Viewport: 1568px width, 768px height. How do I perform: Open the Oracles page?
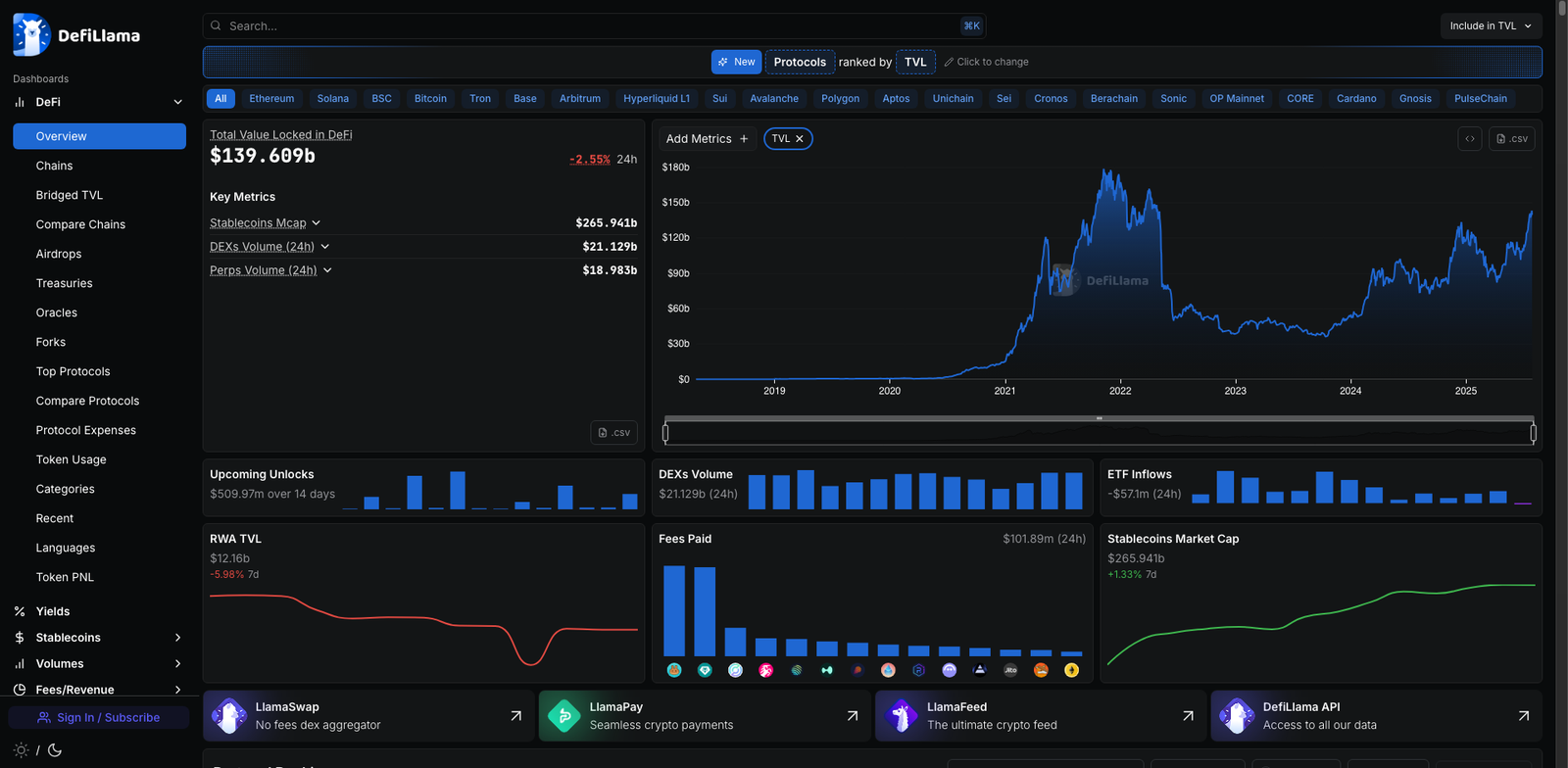coord(56,312)
